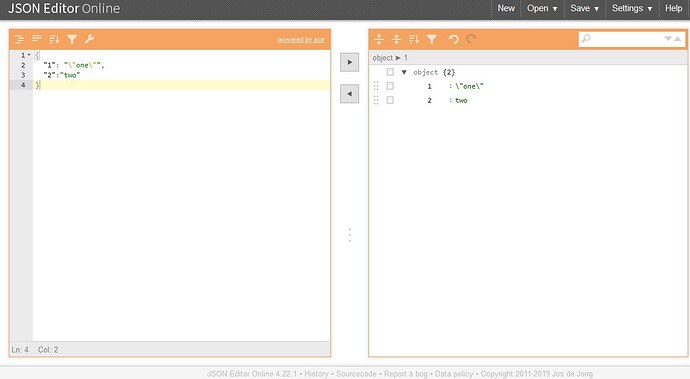The image size is (690, 379).
Task: Sort contents in left code editor
Action: pyautogui.click(x=54, y=39)
